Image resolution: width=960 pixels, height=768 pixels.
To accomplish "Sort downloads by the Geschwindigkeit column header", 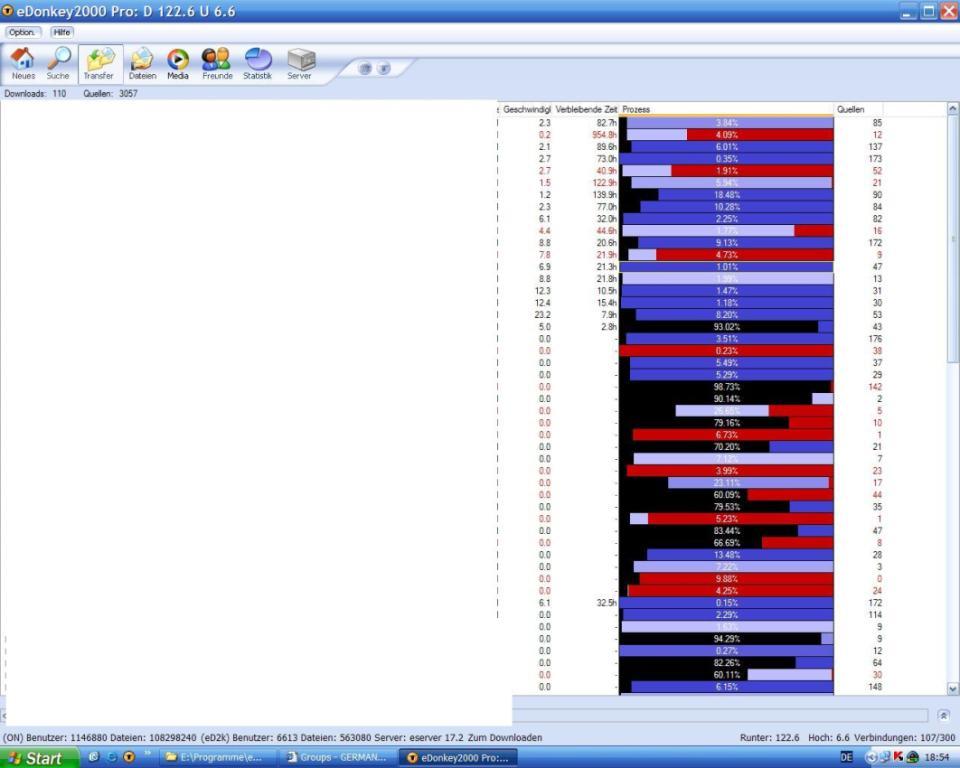I will (x=527, y=109).
